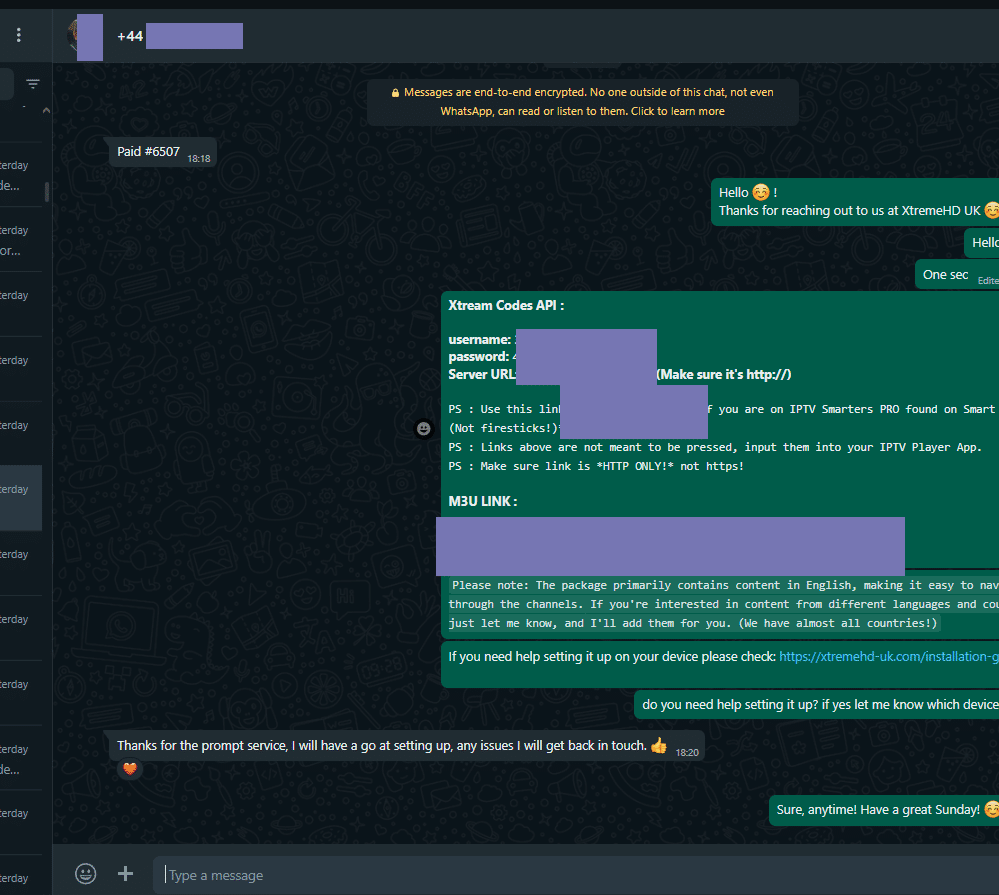Open the contact's profile picture in header

point(86,37)
